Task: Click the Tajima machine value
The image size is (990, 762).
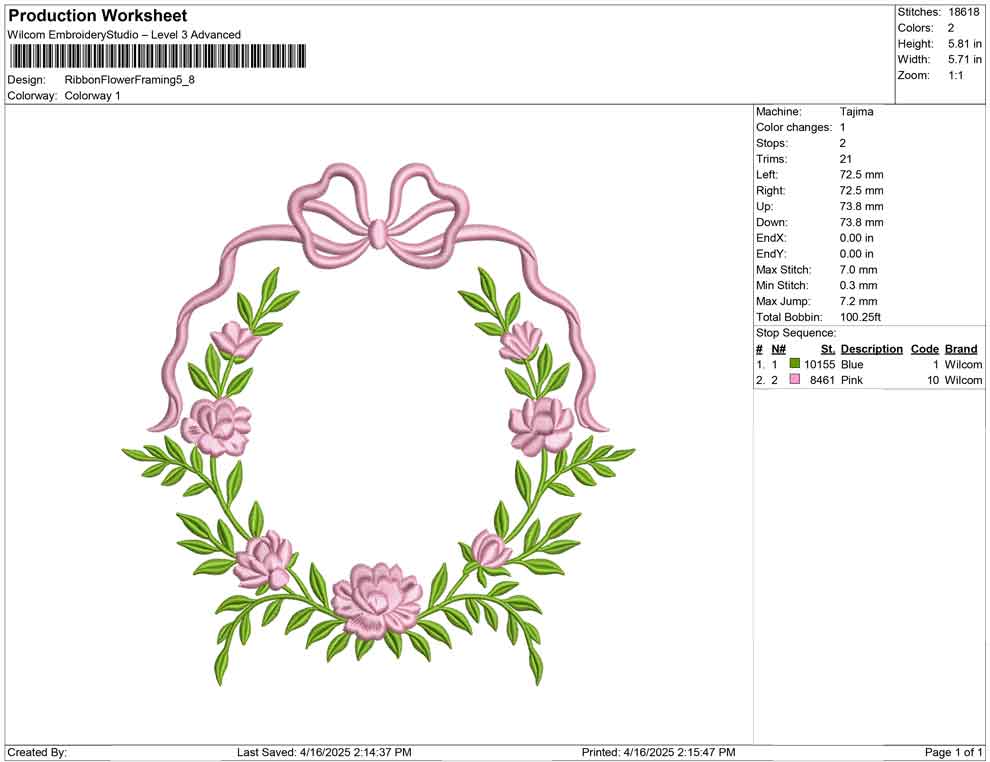Action: pyautogui.click(x=856, y=112)
